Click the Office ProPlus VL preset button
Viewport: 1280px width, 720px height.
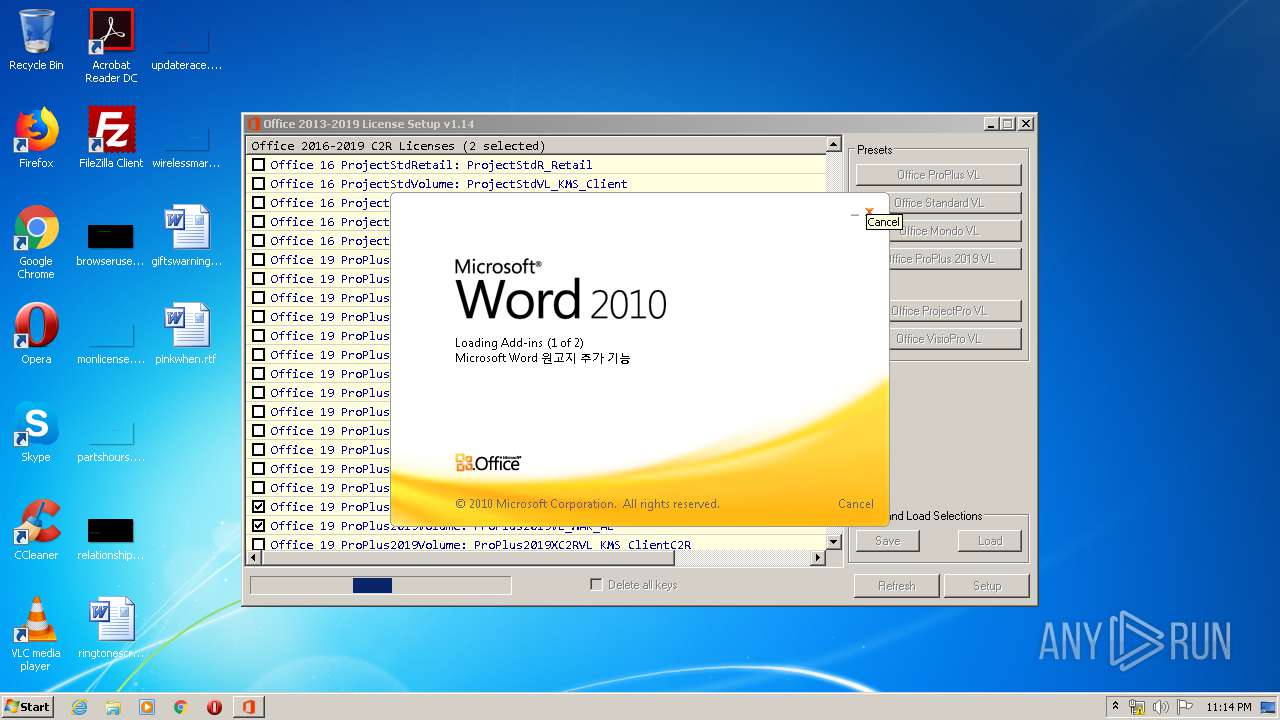pyautogui.click(x=938, y=175)
